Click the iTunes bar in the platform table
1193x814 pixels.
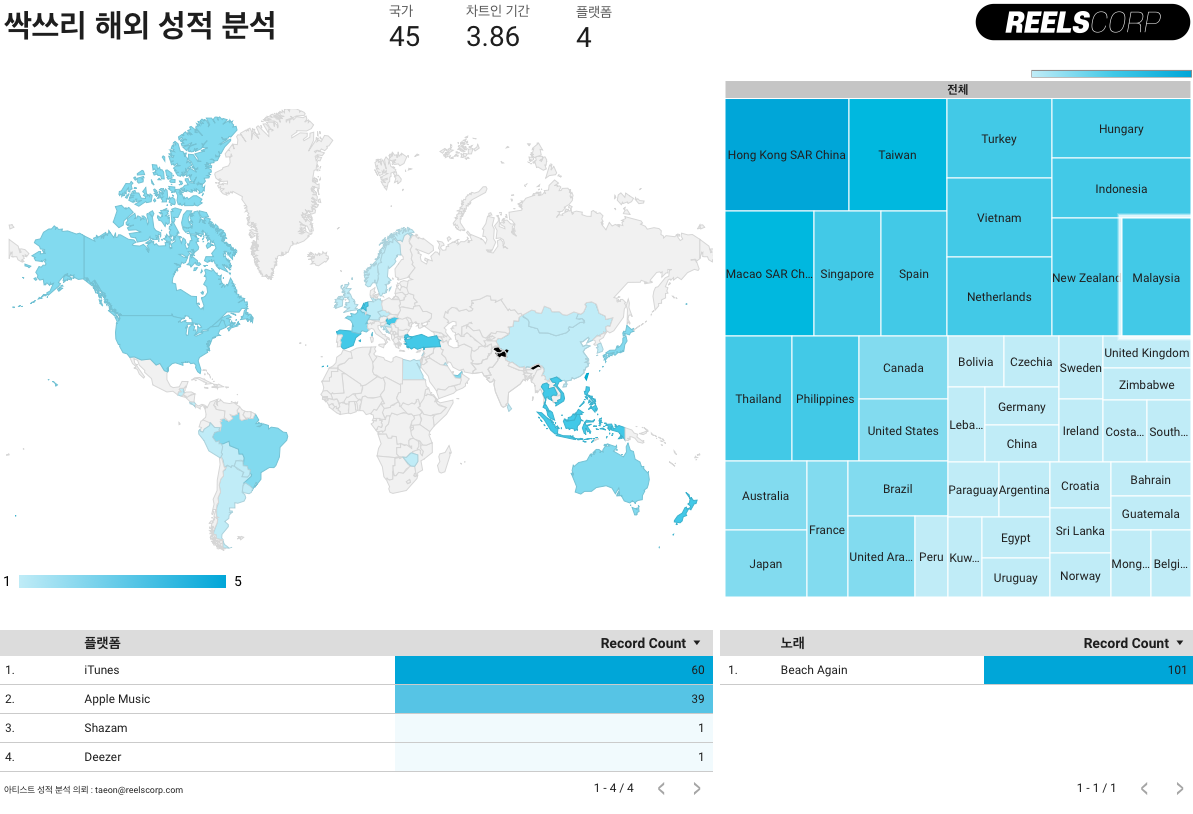(553, 670)
